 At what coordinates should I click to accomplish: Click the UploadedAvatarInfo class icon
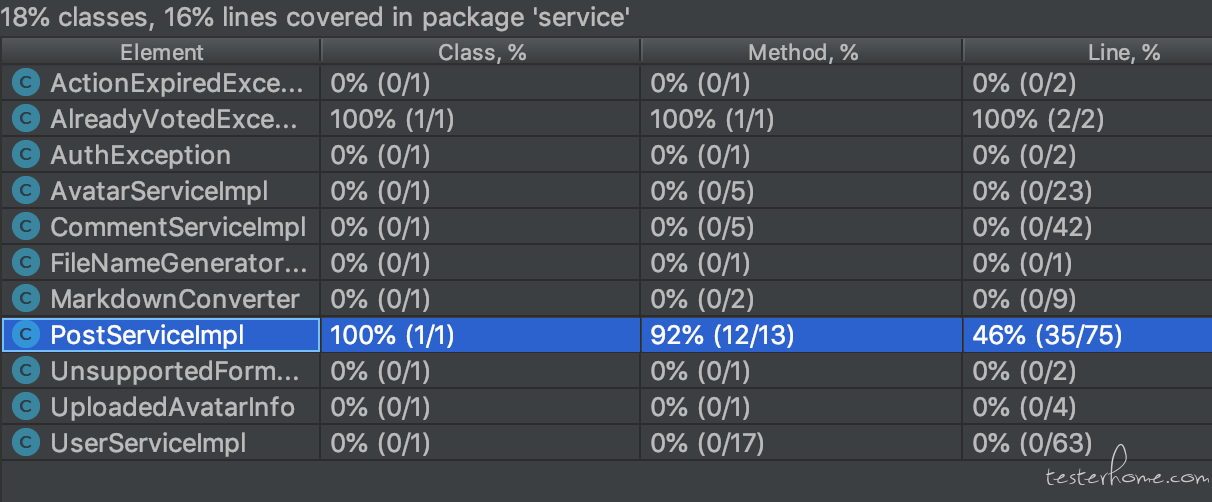(x=26, y=407)
